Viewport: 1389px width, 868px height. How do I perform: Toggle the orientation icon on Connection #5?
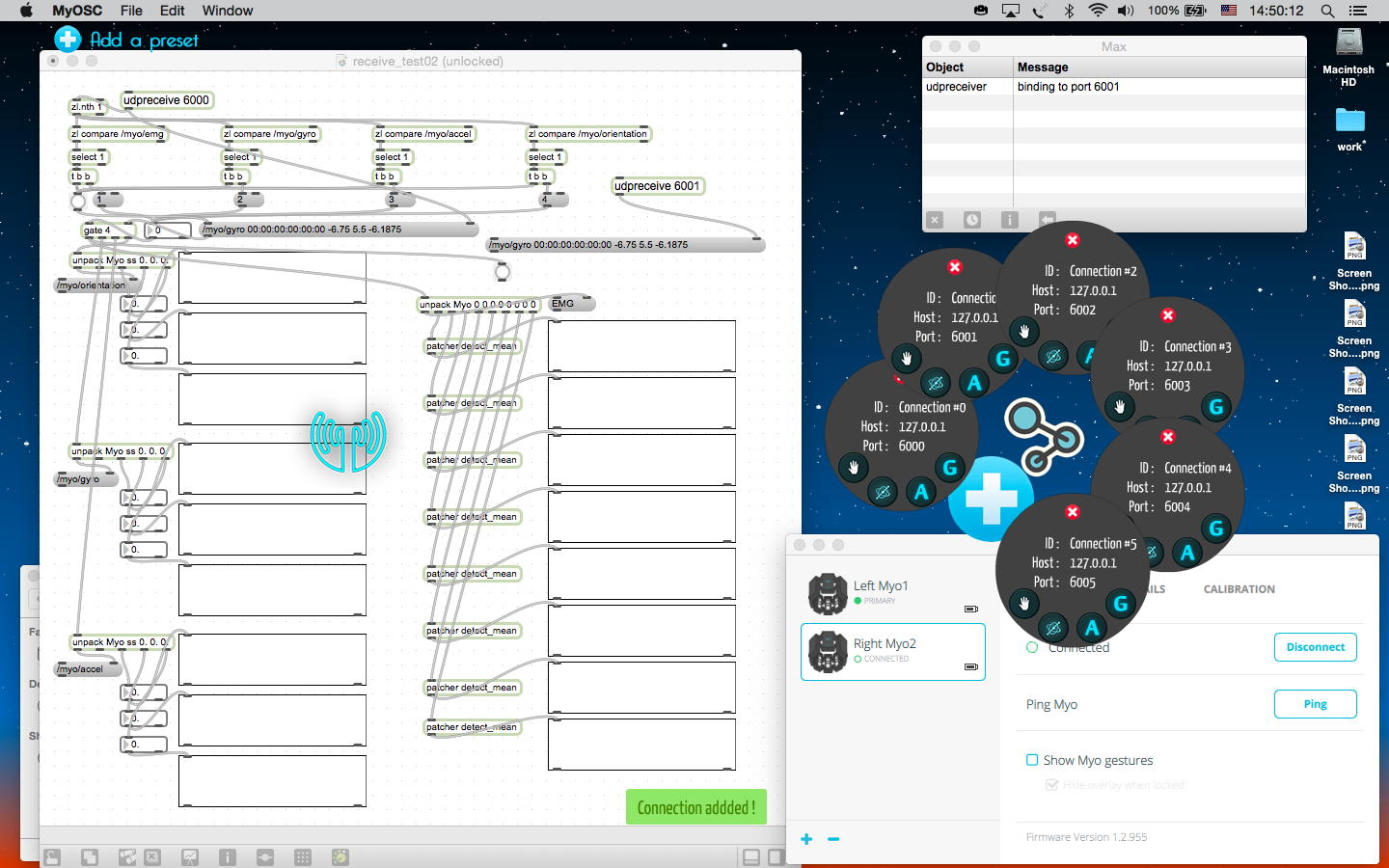(x=1053, y=629)
